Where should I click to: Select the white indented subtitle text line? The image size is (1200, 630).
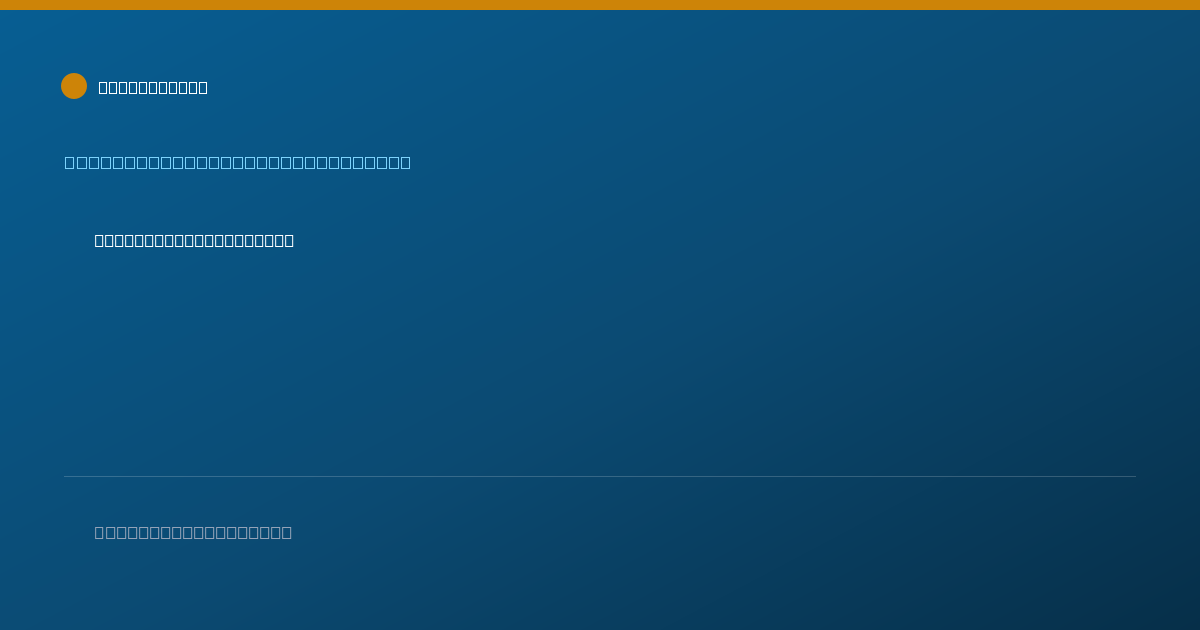[194, 240]
